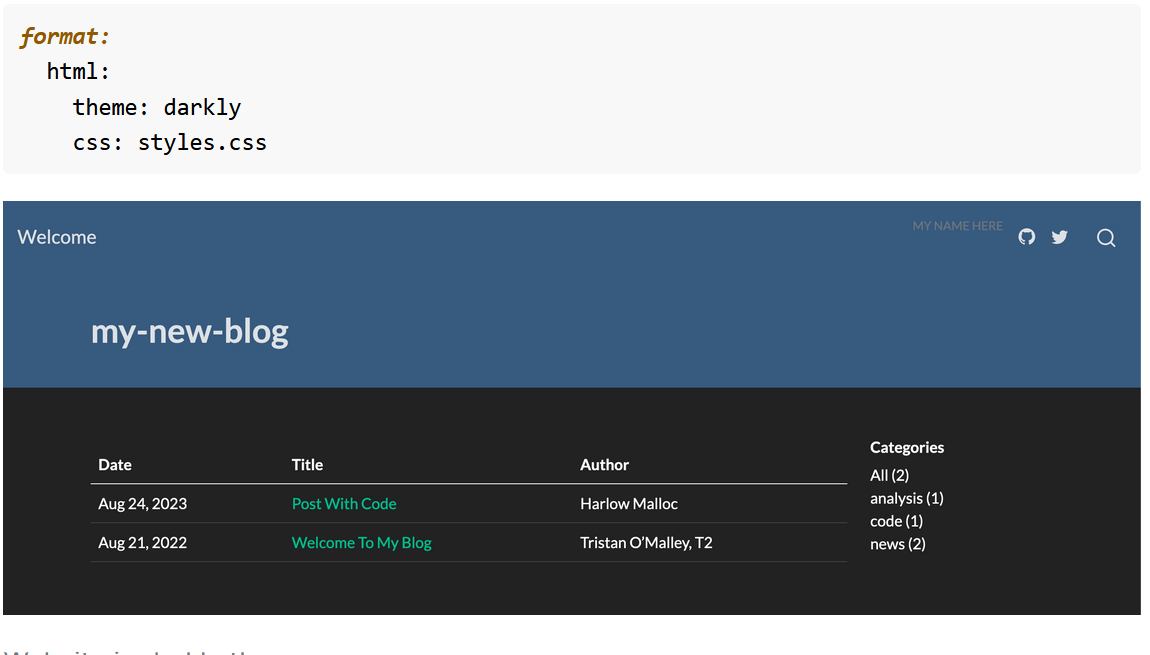The height and width of the screenshot is (655, 1150).
Task: Show all posts via All (2) category
Action: coord(889,475)
